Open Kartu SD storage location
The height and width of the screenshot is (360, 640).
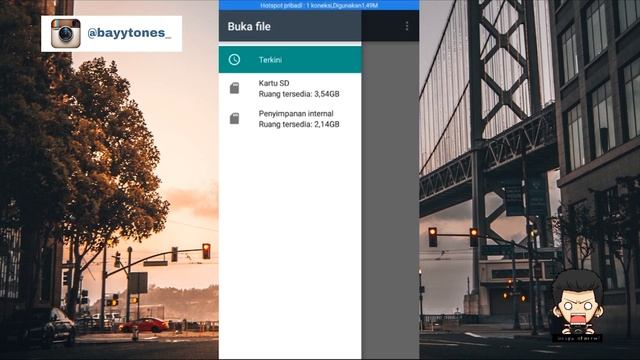[290, 89]
